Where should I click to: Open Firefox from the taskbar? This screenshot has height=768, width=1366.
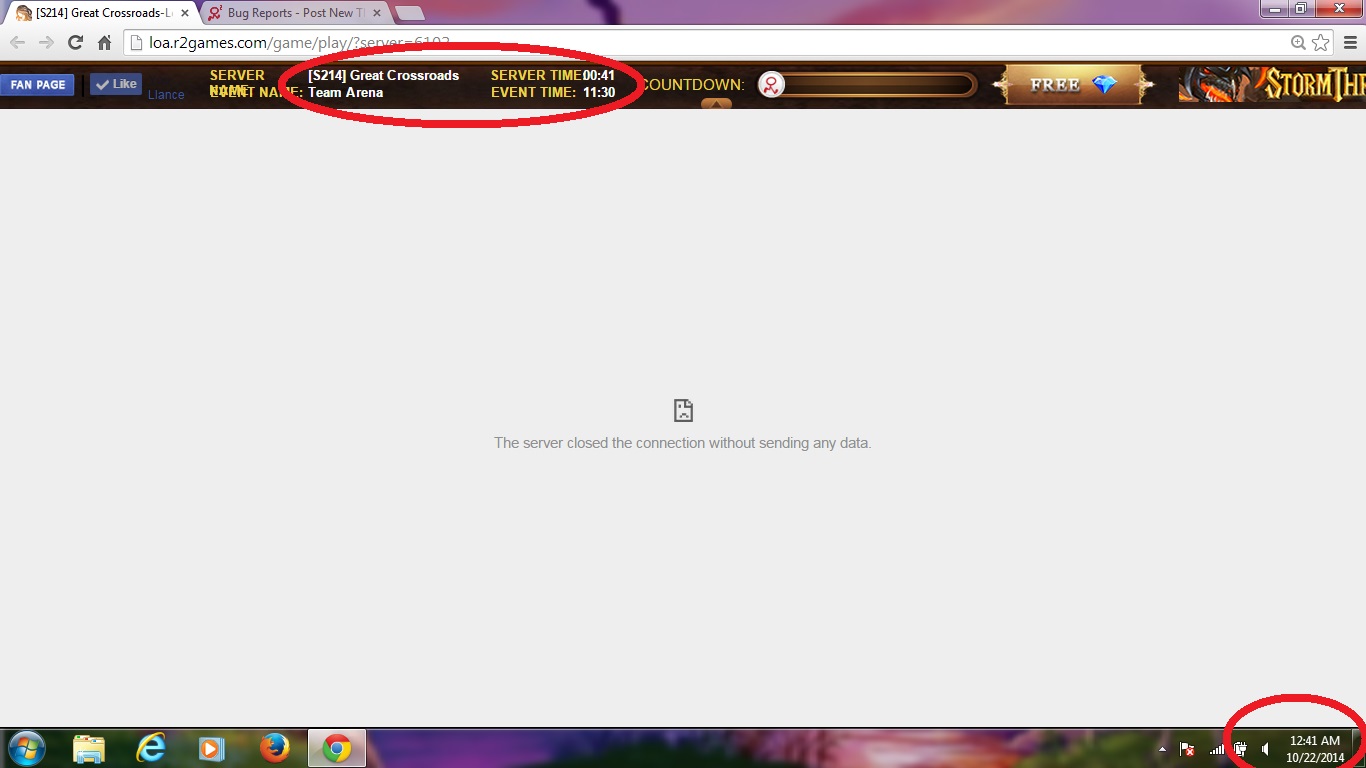274,748
